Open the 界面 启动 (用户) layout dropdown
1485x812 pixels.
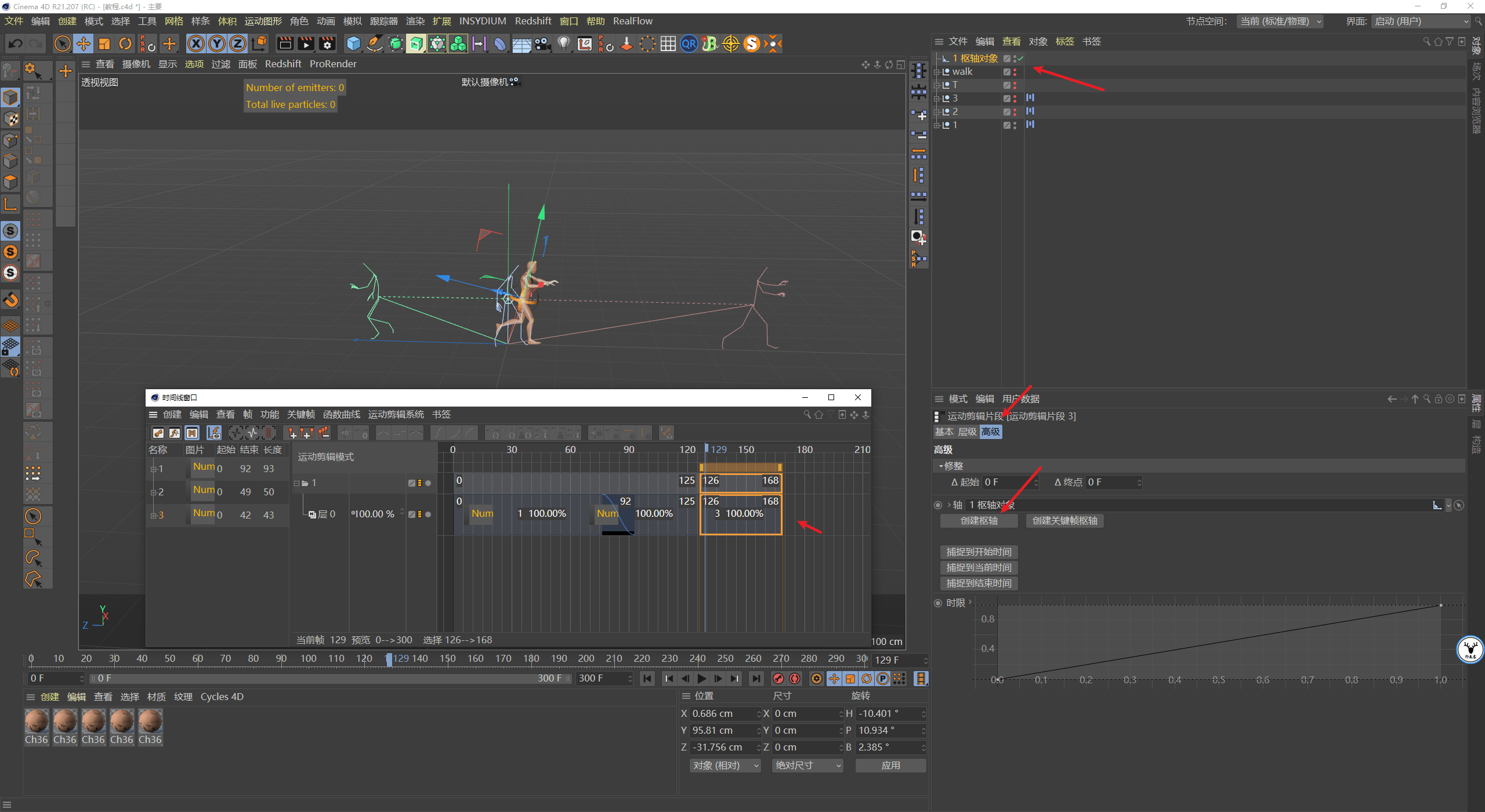[1421, 21]
